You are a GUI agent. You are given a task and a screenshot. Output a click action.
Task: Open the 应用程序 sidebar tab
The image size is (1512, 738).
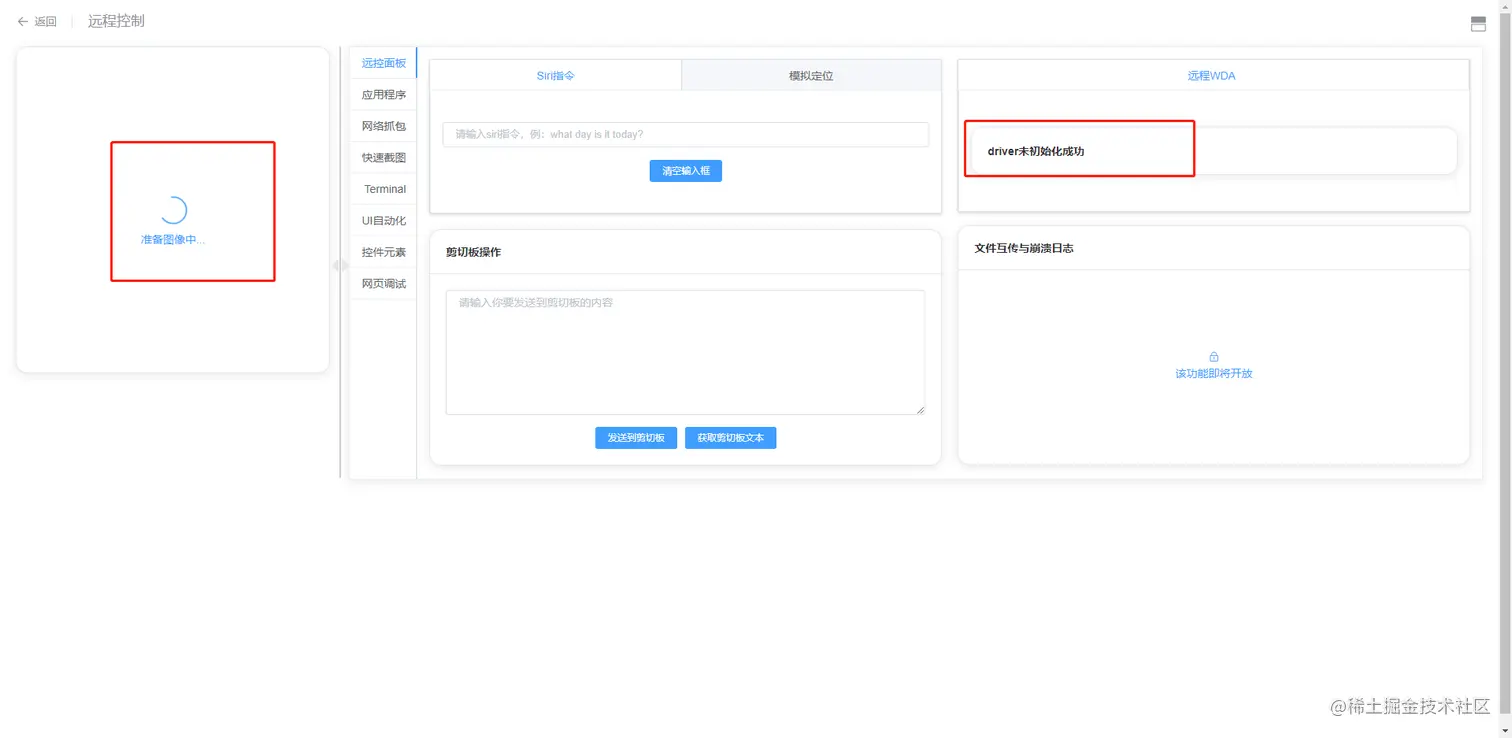coord(384,95)
